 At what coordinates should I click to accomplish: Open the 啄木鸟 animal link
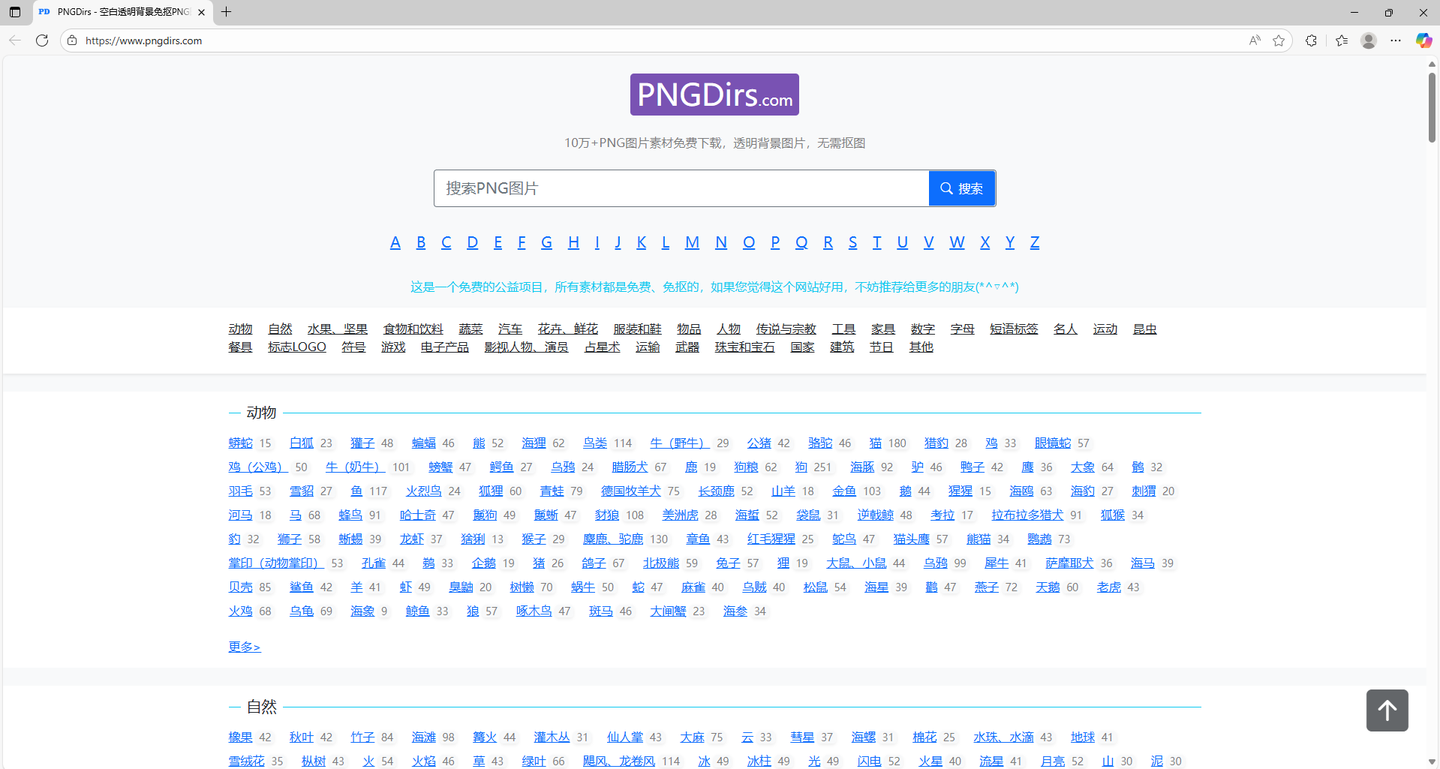point(534,611)
